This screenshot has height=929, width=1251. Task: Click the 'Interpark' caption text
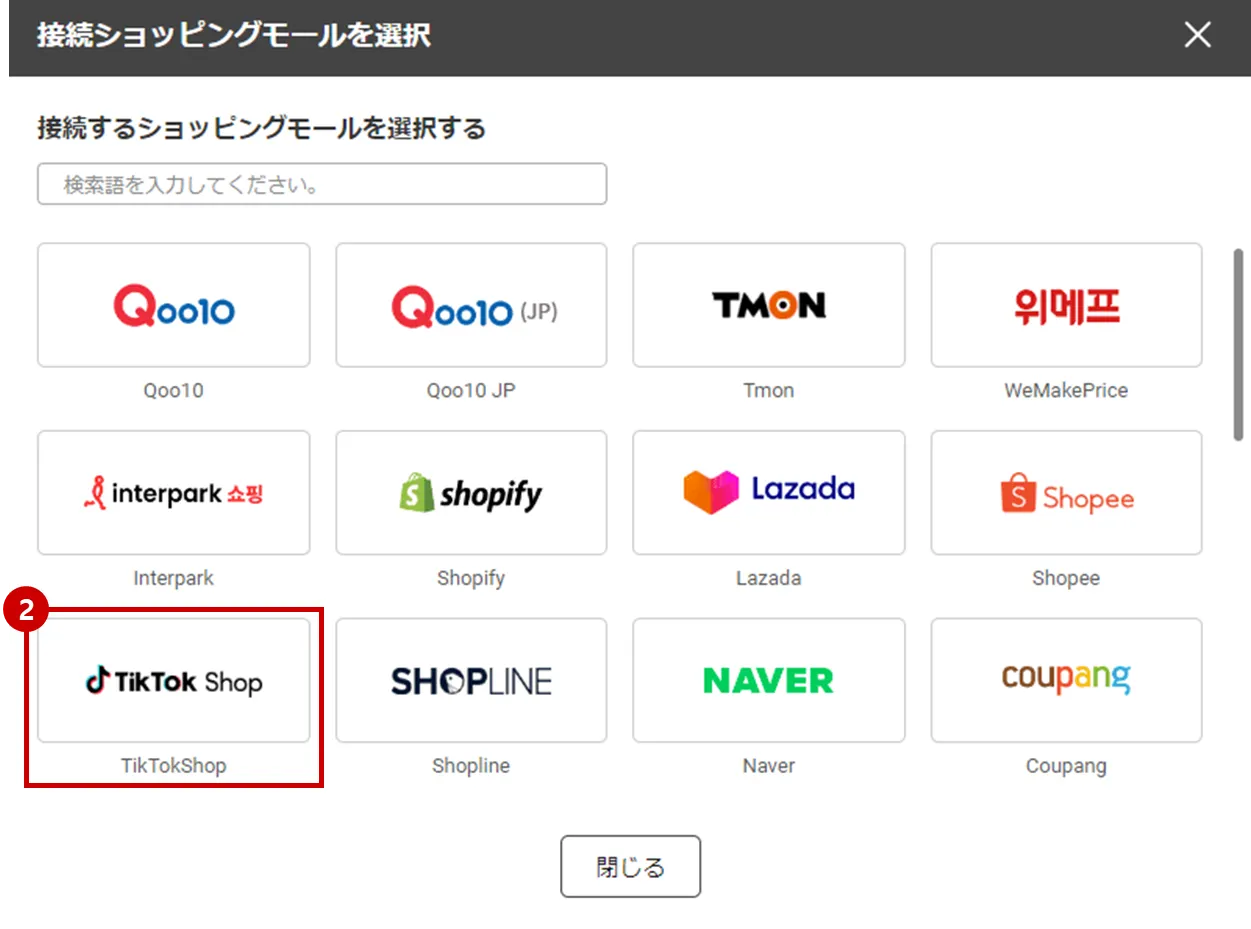[174, 578]
